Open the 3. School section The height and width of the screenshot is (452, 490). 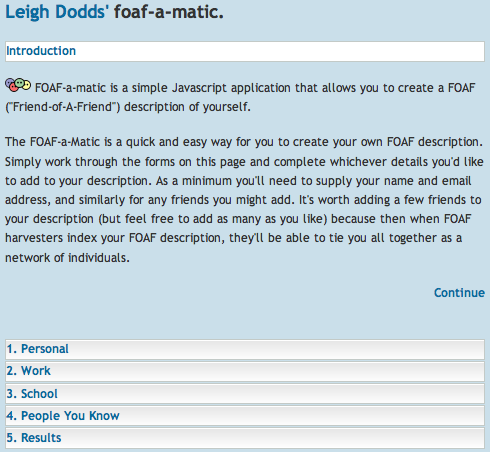[x=245, y=394]
